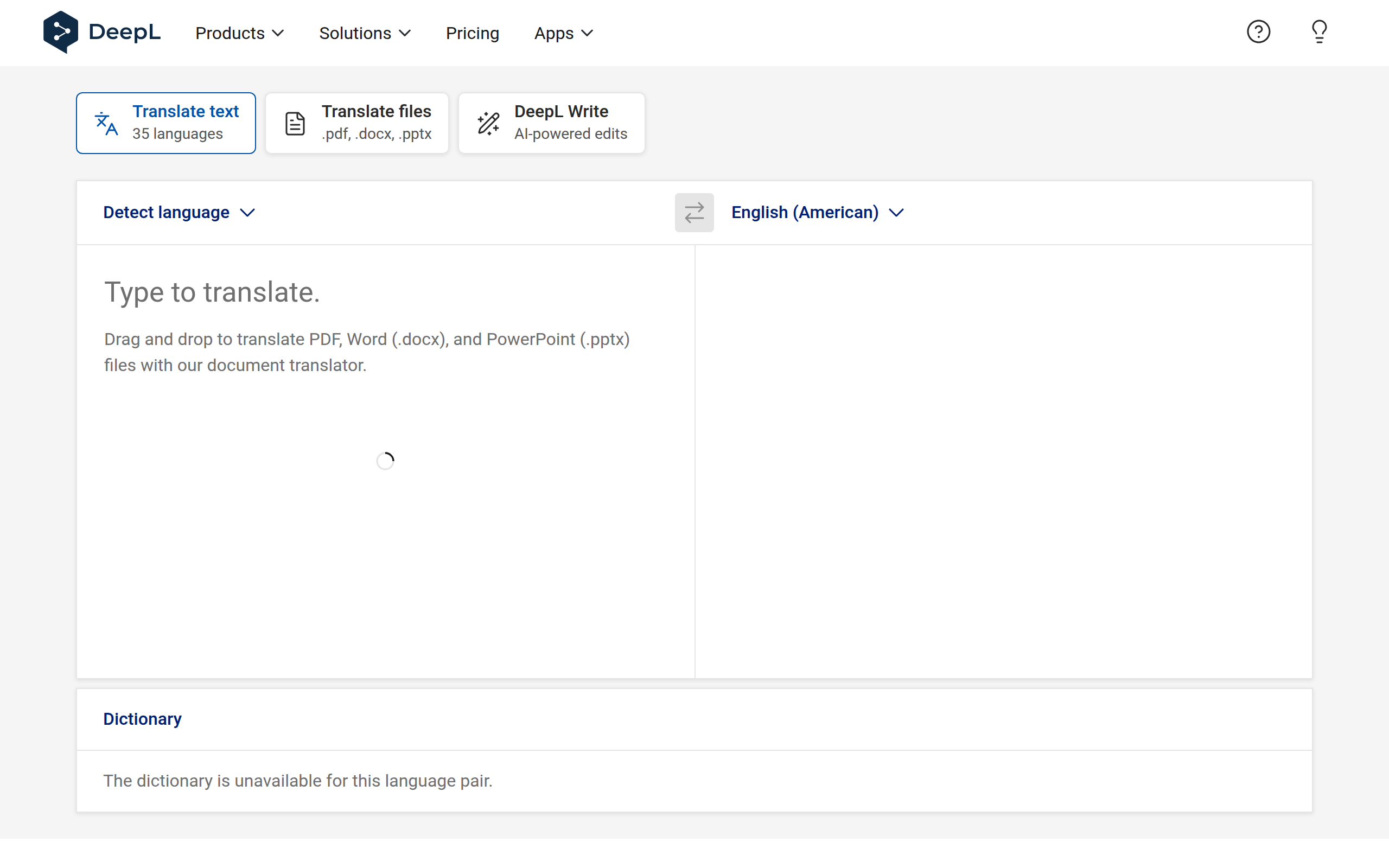
Task: Click the DeepL hexagon logo icon
Action: pyautogui.click(x=60, y=32)
